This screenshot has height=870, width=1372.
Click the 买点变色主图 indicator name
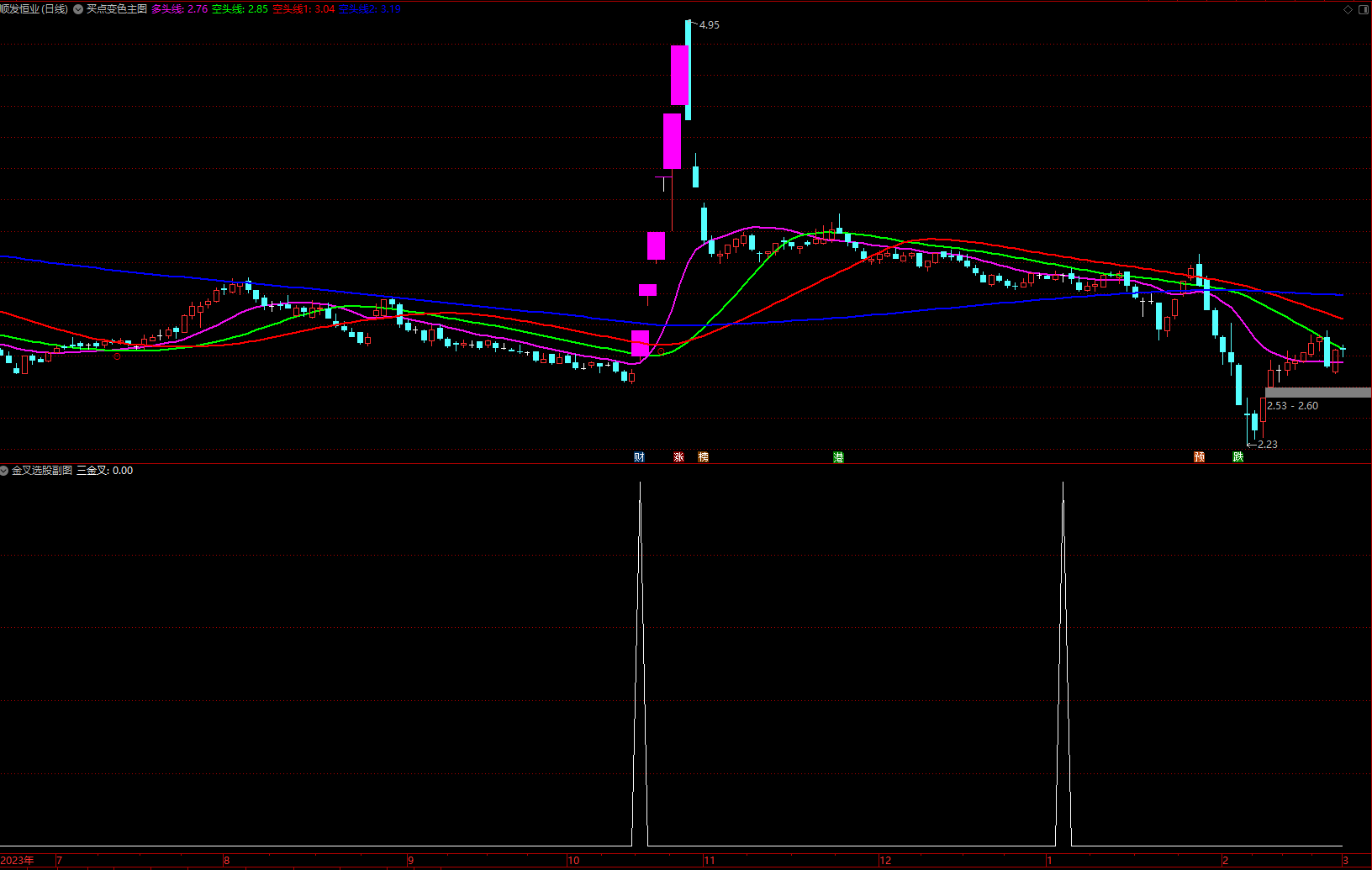(x=117, y=9)
